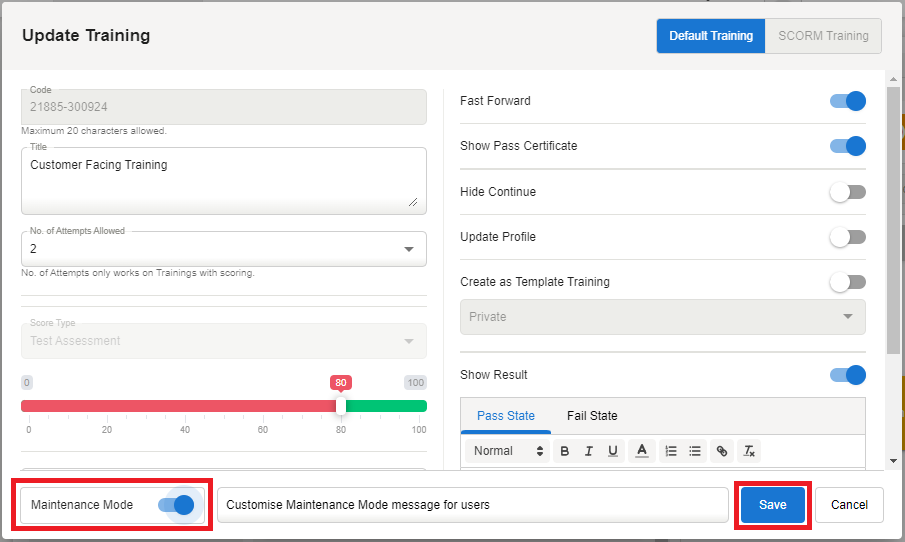Image resolution: width=905 pixels, height=542 pixels.
Task: Turn off Maintenance Mode toggle
Action: (x=176, y=505)
